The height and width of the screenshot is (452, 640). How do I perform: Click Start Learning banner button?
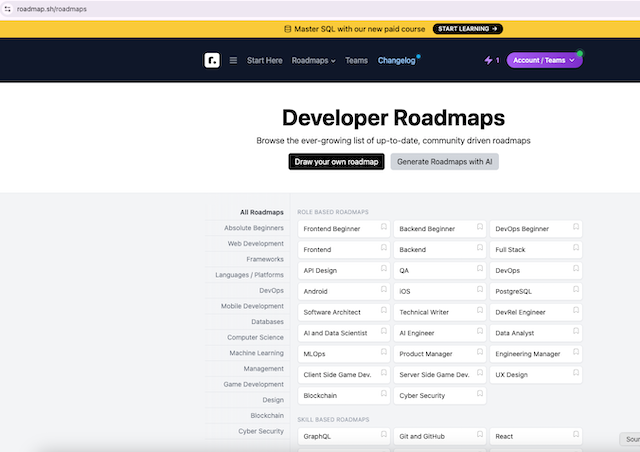pyautogui.click(x=468, y=29)
